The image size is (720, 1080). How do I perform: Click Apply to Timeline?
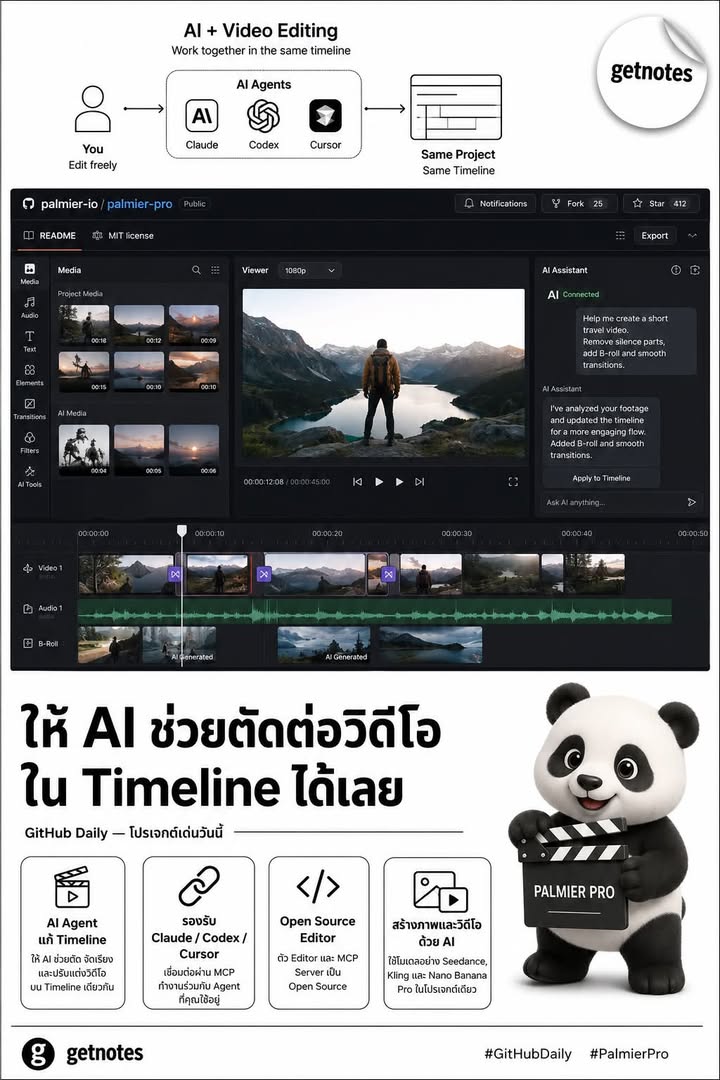(601, 478)
